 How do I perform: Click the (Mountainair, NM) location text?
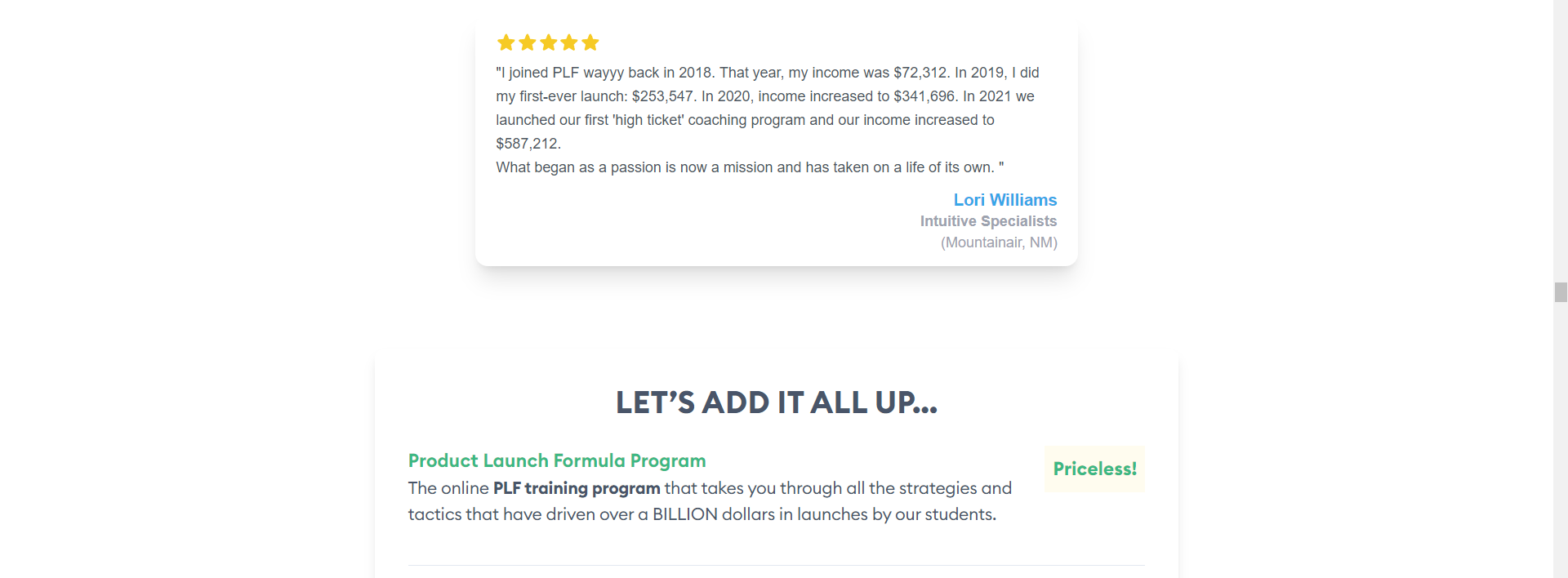click(999, 242)
